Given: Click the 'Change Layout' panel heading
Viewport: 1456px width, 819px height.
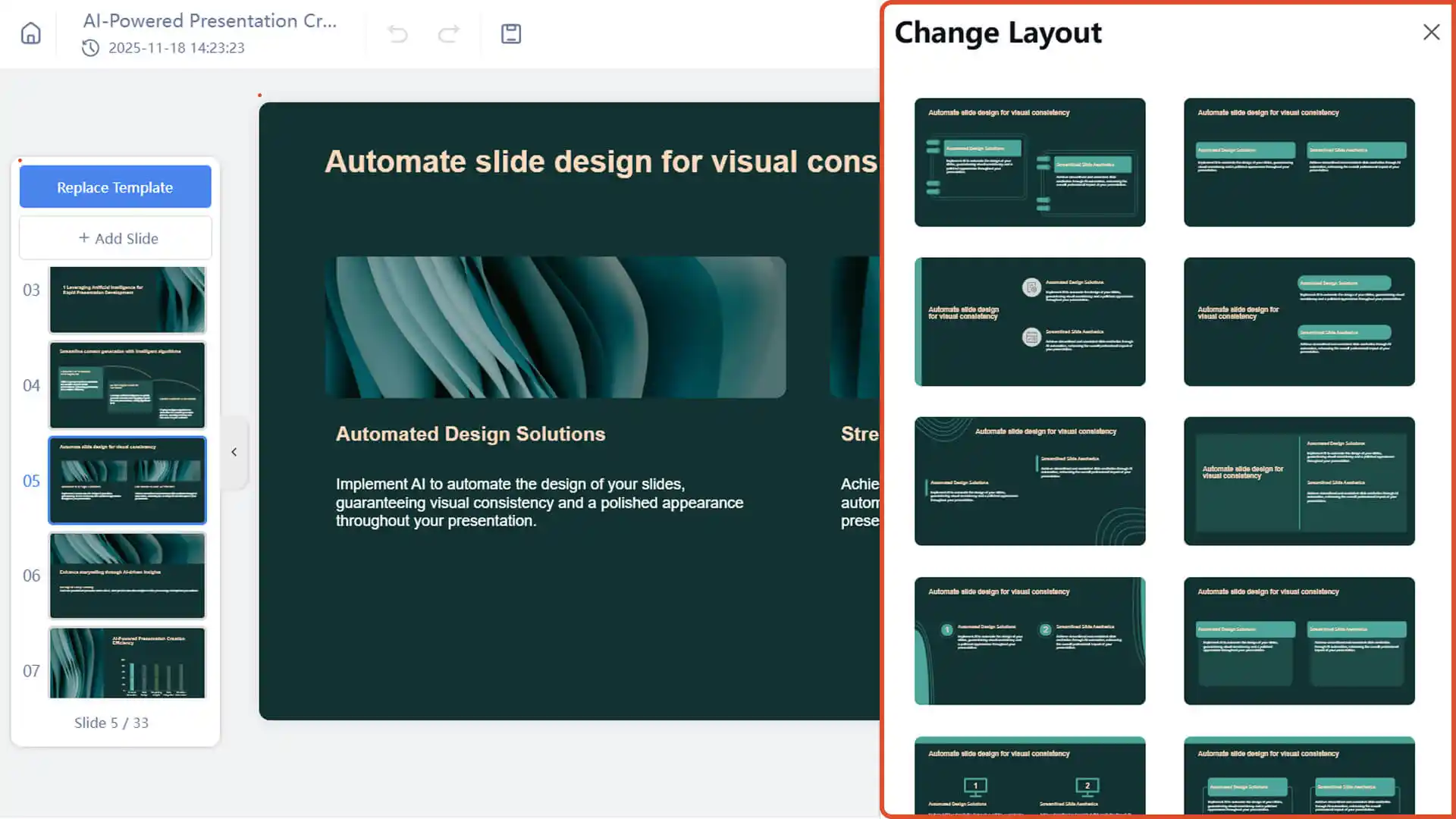Looking at the screenshot, I should (x=998, y=33).
